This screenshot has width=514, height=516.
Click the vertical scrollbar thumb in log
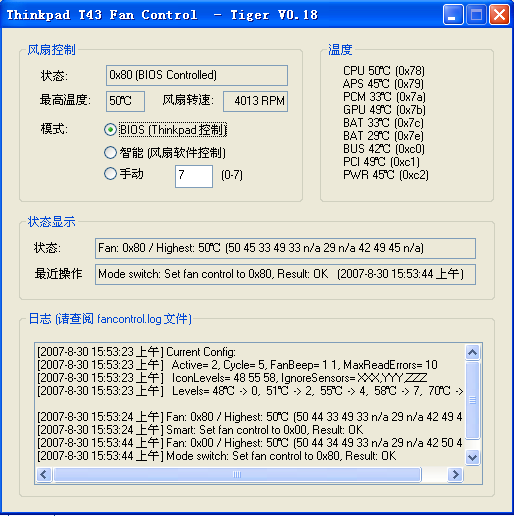(472, 400)
